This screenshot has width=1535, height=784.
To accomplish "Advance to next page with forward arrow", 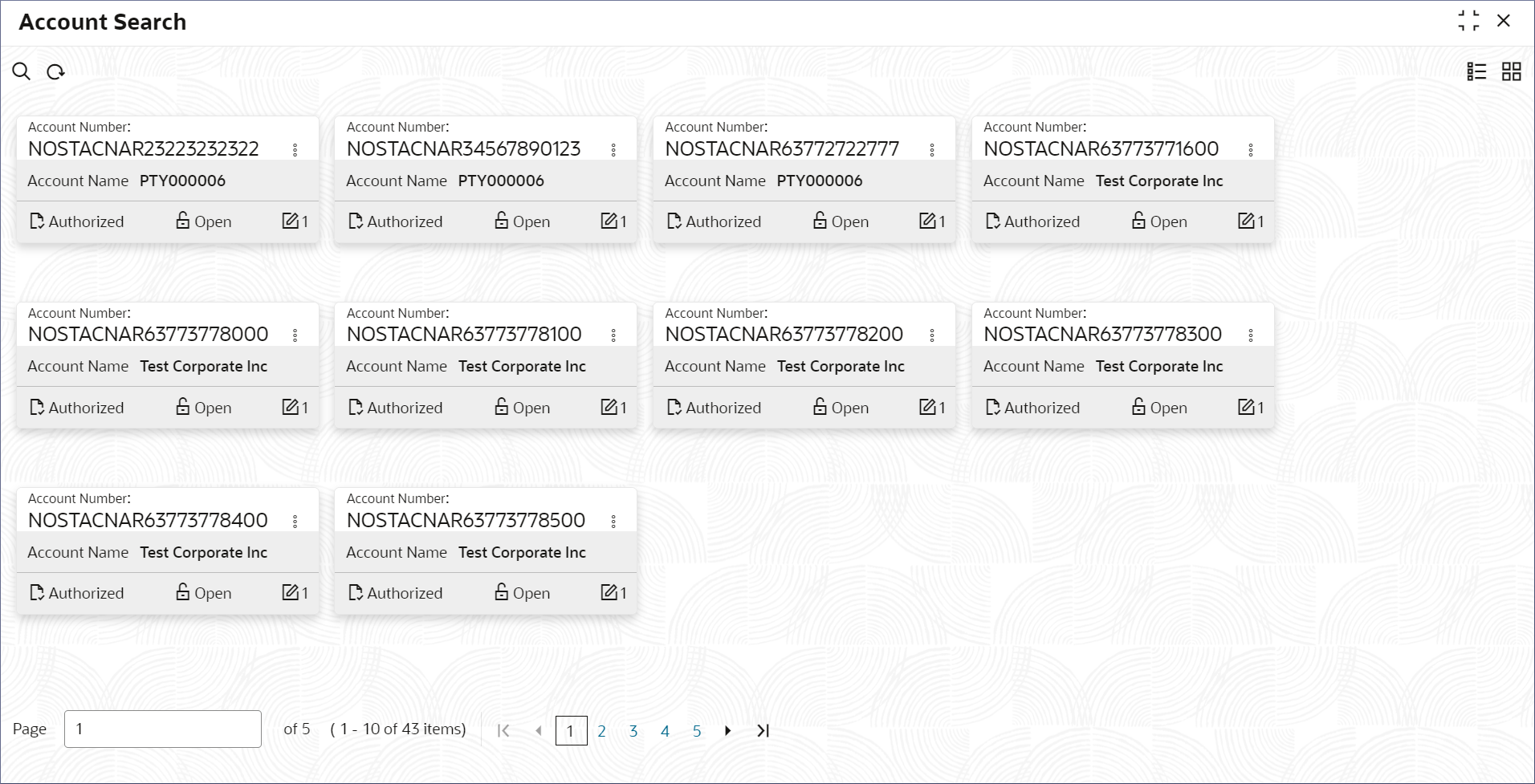I will [728, 731].
